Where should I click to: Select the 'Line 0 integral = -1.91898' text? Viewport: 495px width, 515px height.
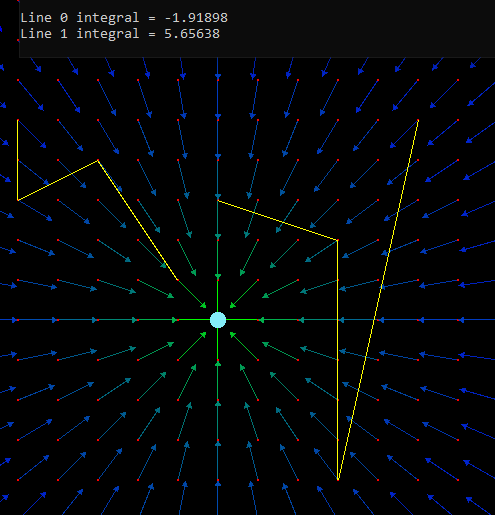(124, 18)
